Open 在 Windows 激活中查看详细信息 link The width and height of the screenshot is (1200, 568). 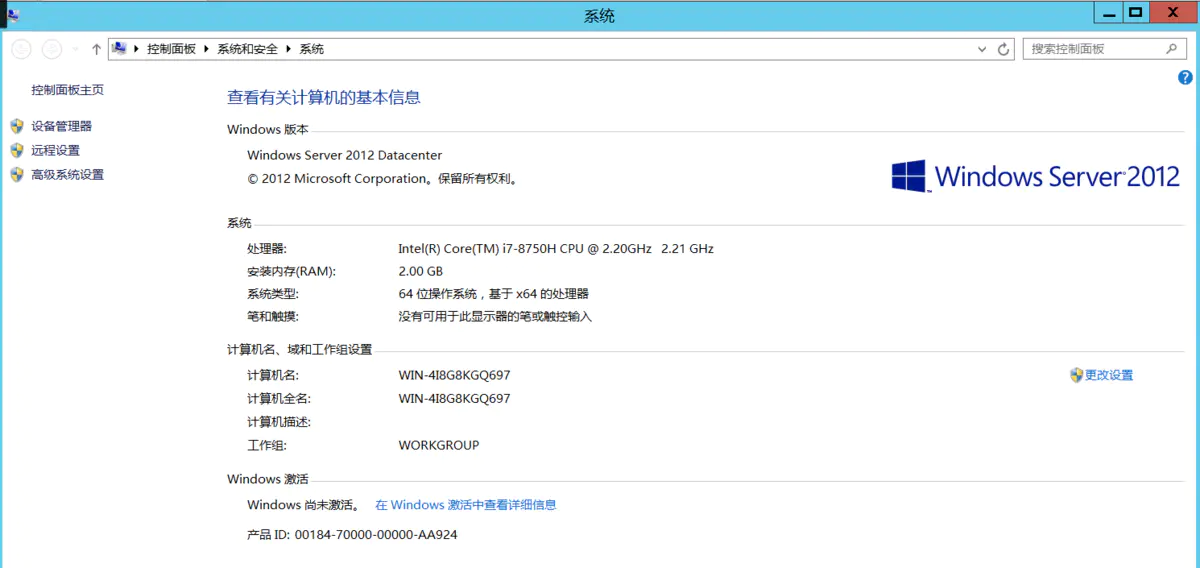pyautogui.click(x=465, y=505)
